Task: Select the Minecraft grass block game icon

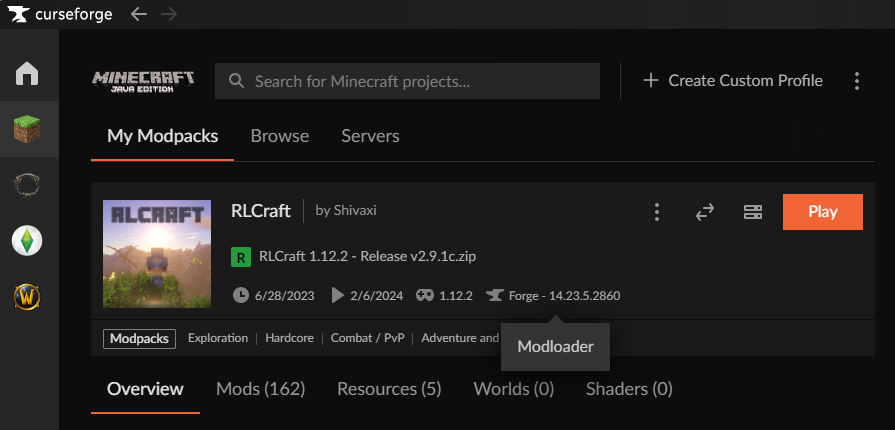Action: pyautogui.click(x=27, y=129)
